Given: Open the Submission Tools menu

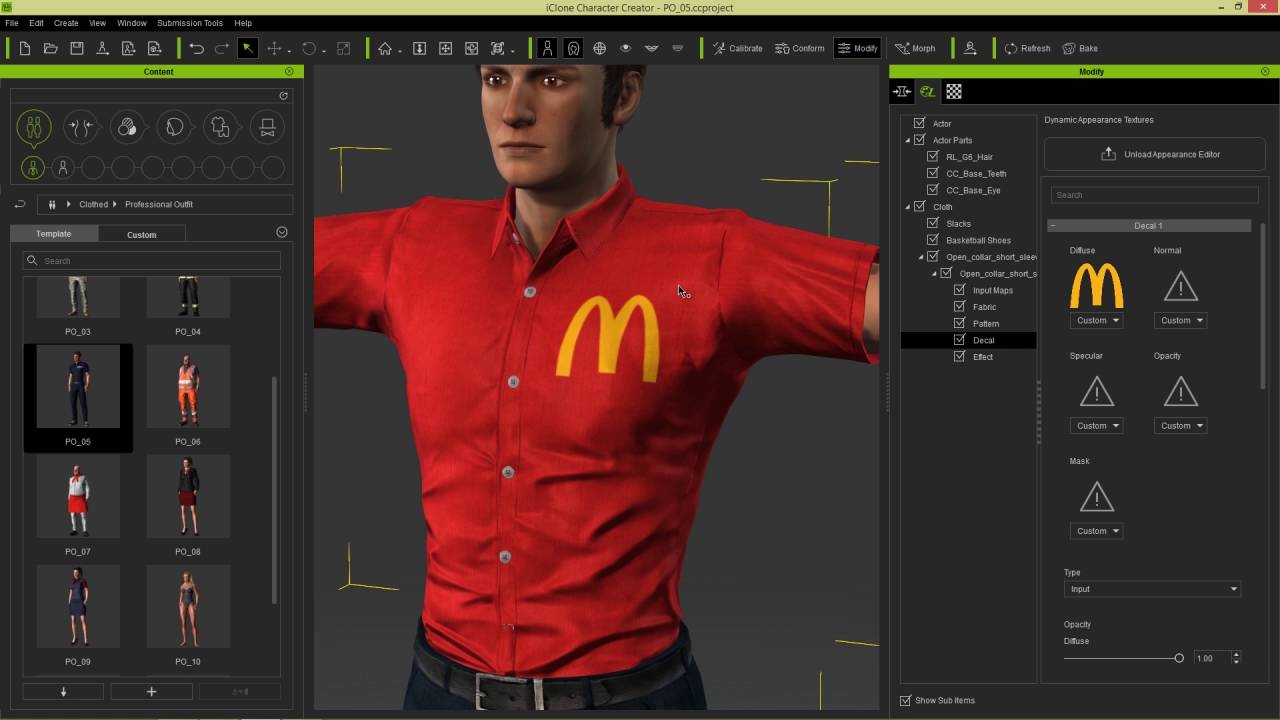Looking at the screenshot, I should (x=190, y=23).
